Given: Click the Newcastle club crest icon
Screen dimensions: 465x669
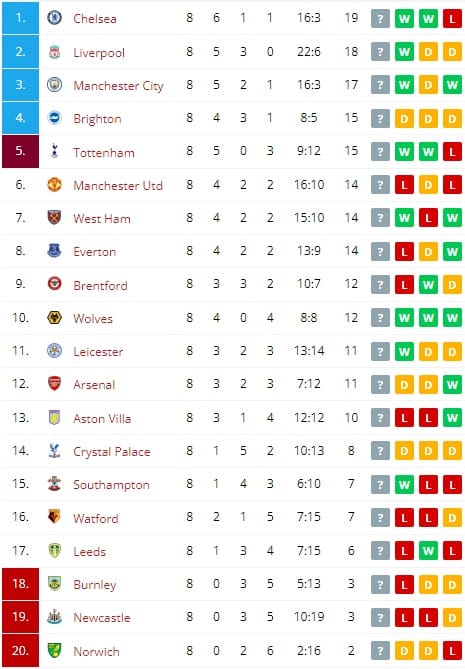Looking at the screenshot, I should tap(54, 617).
